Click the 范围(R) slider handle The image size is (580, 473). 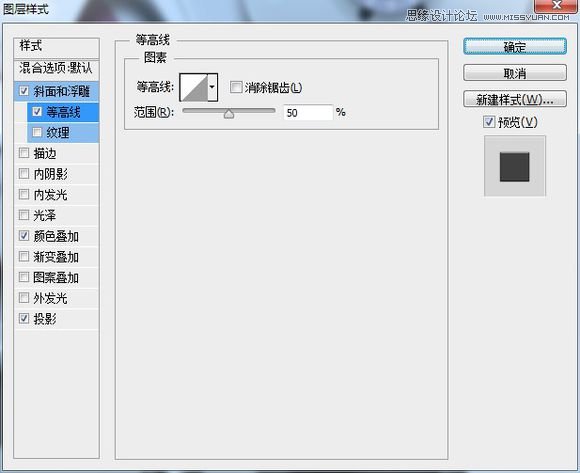[x=229, y=114]
